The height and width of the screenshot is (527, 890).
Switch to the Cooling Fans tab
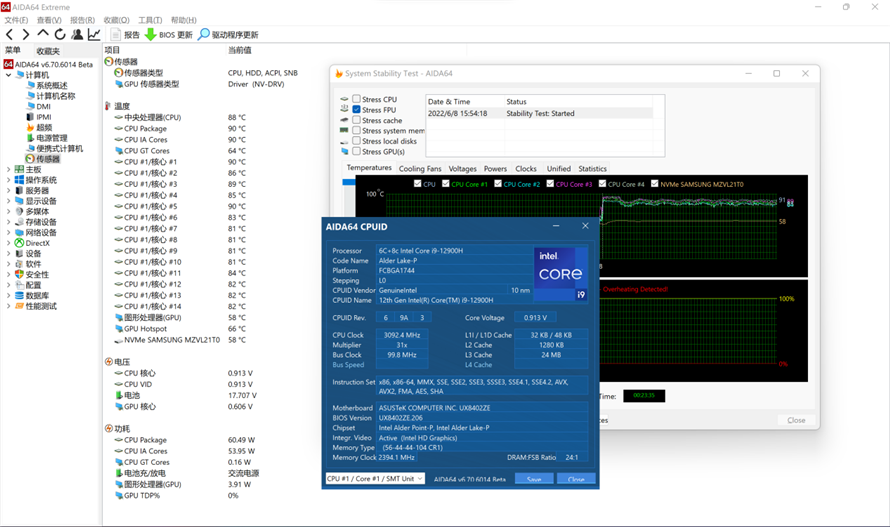pos(420,169)
